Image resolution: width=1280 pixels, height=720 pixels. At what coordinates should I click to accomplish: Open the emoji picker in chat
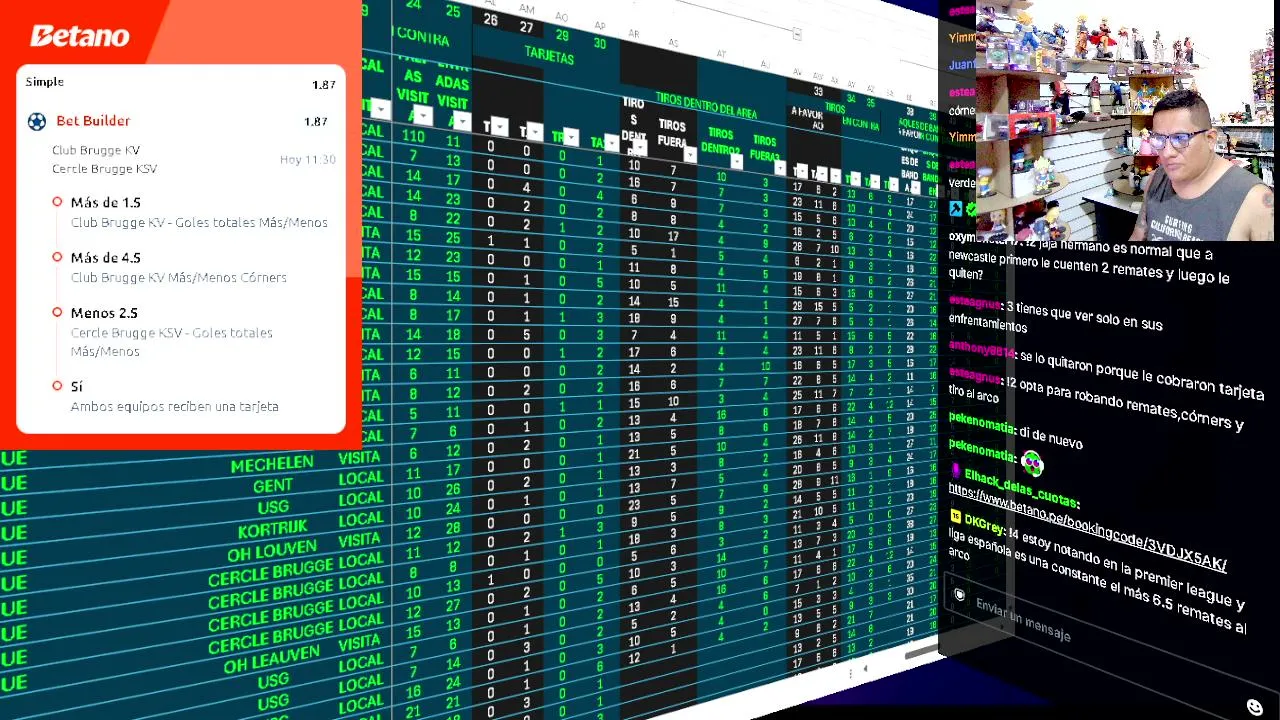[x=1255, y=707]
